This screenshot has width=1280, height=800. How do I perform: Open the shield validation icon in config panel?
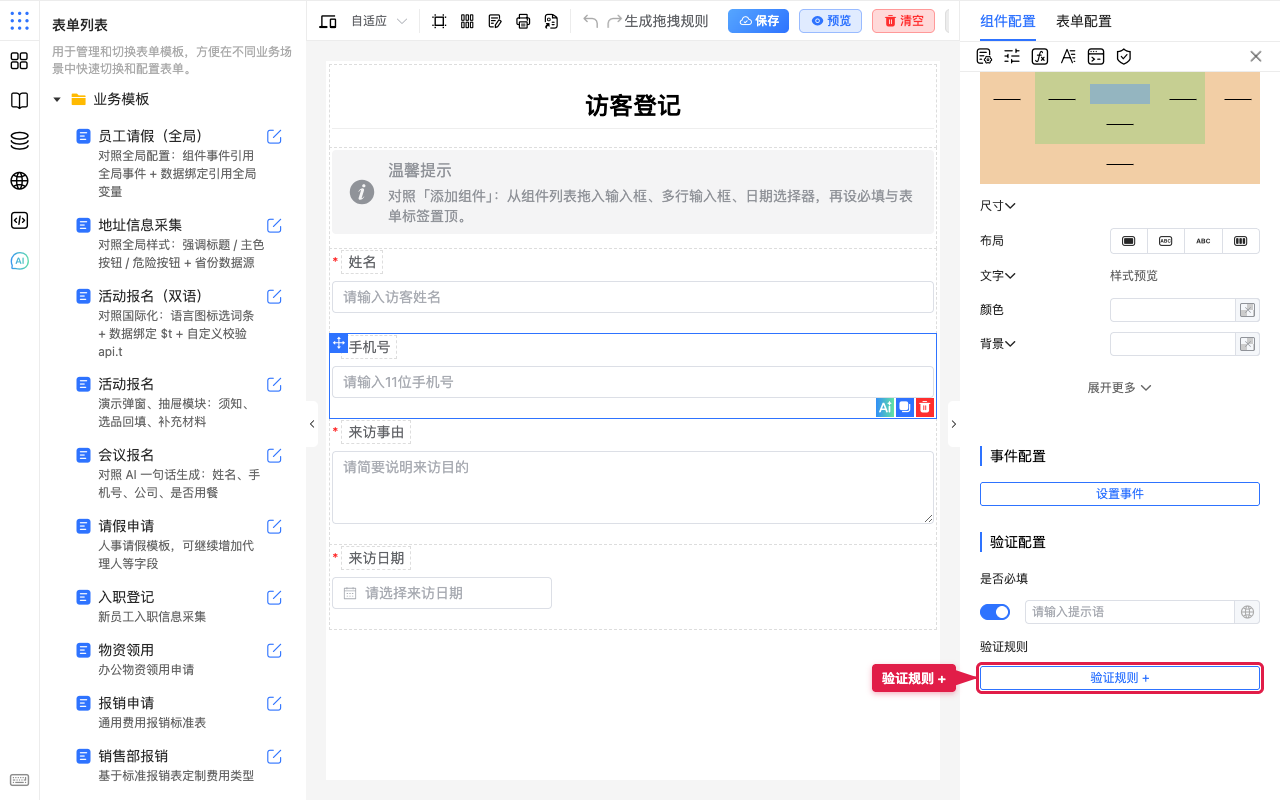click(x=1124, y=56)
